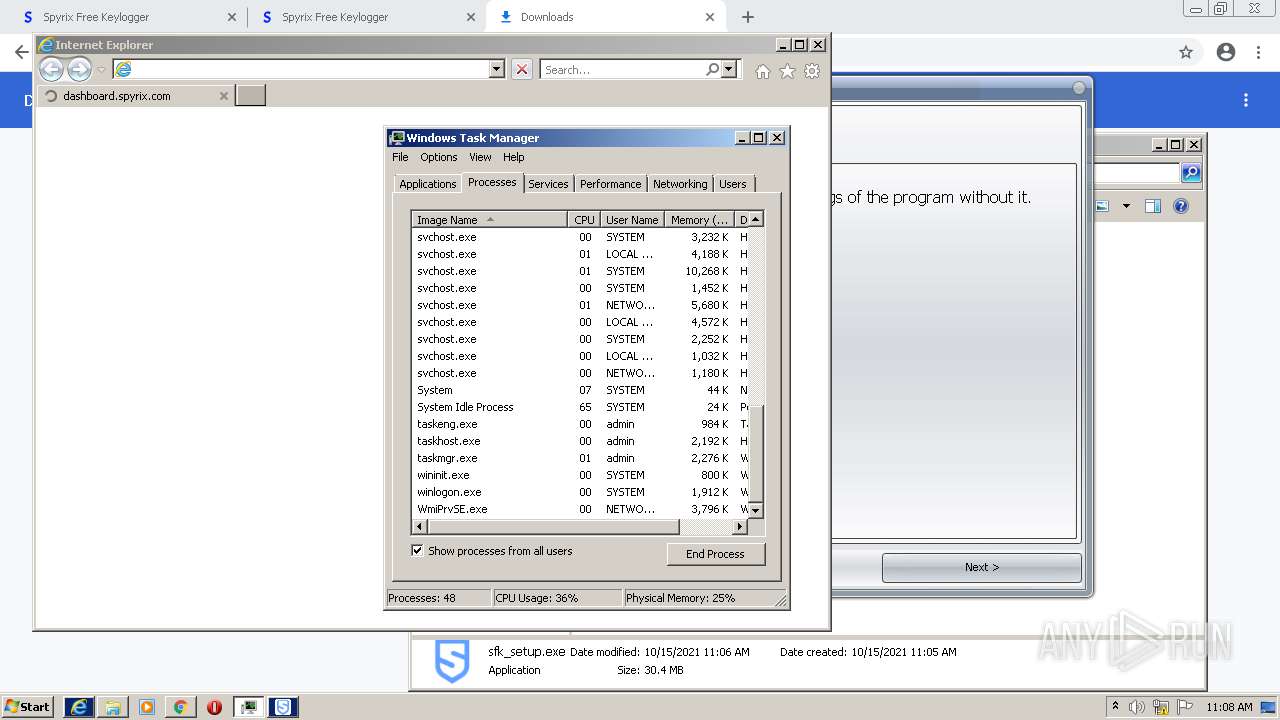Image resolution: width=1280 pixels, height=720 pixels.
Task: Uncheck Show processes from all users
Action: click(417, 550)
